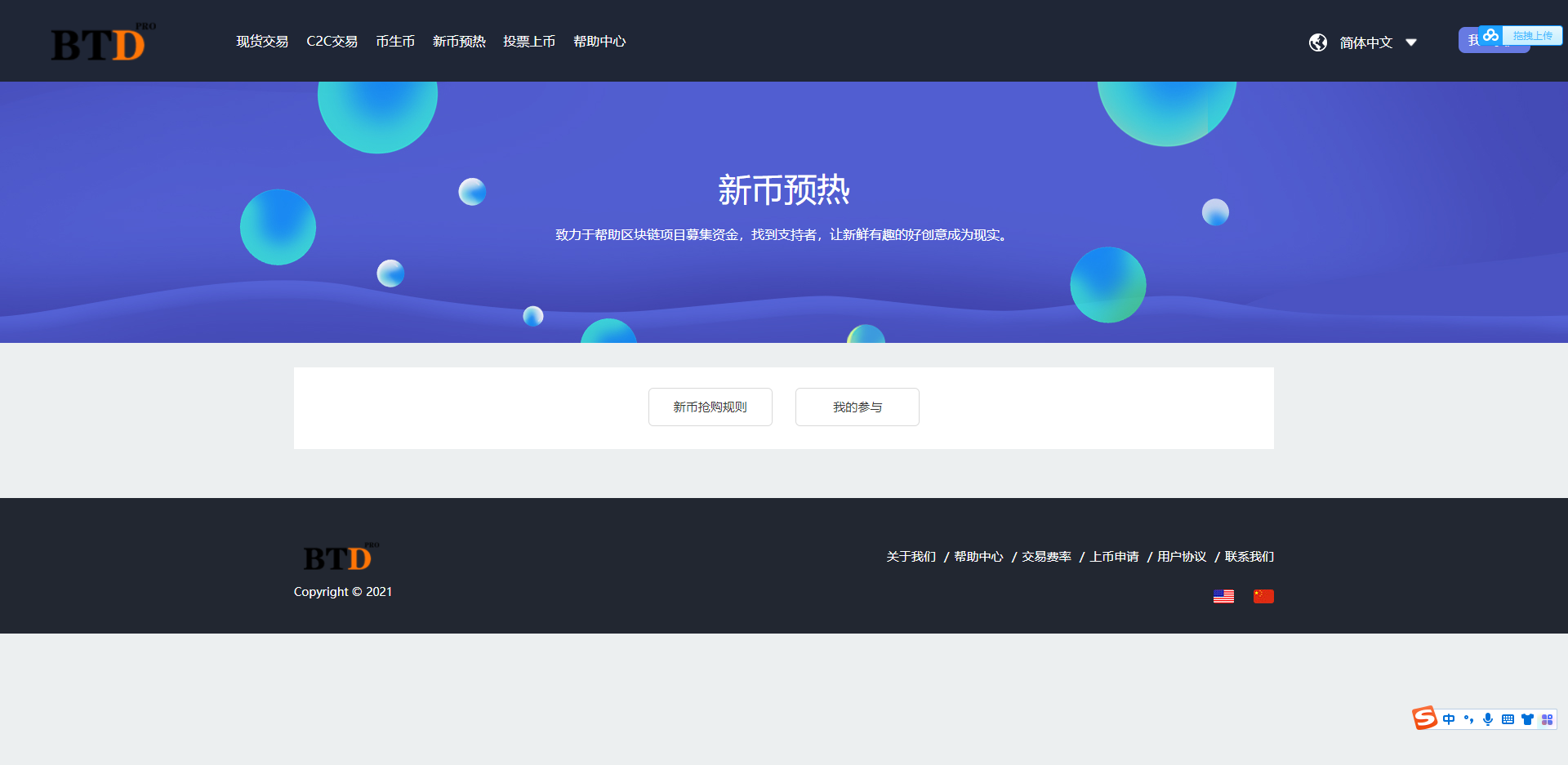
Task: Click the 新币抢购规则 button
Action: point(710,407)
